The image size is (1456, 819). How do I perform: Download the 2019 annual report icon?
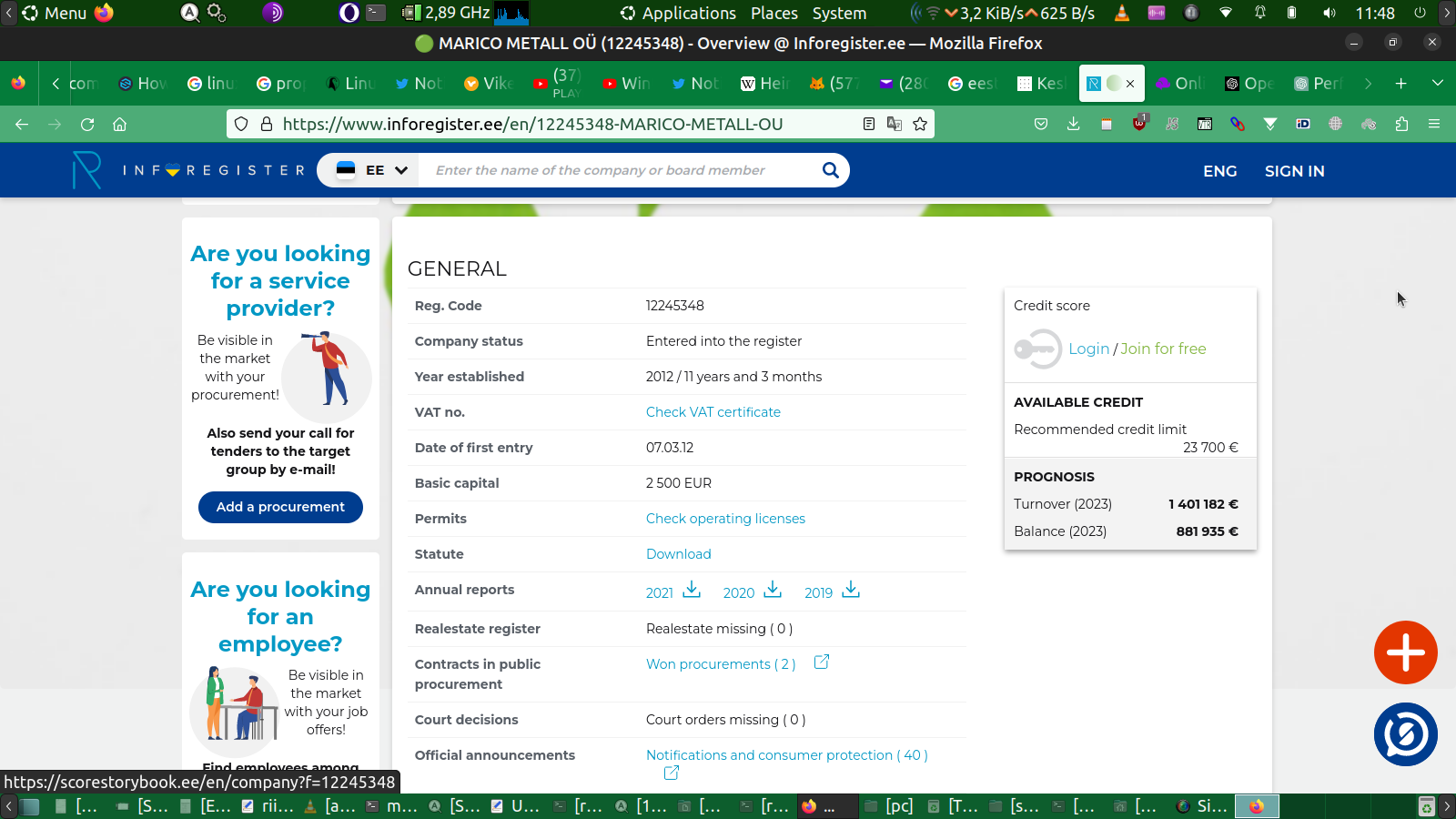tap(851, 590)
